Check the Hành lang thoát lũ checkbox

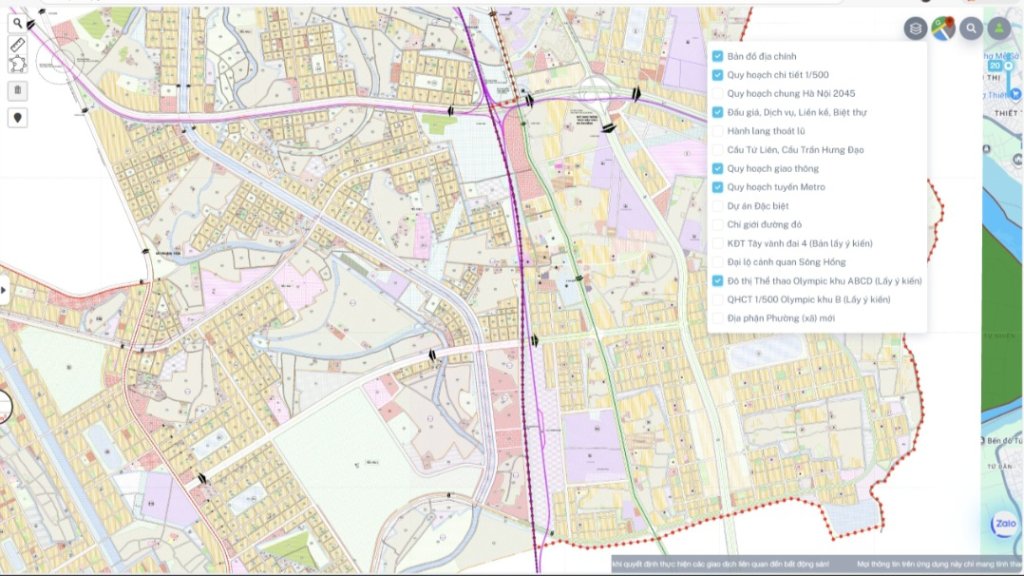point(717,131)
